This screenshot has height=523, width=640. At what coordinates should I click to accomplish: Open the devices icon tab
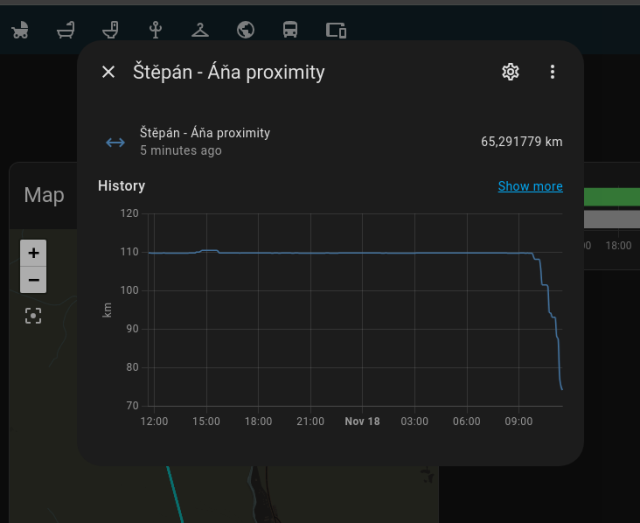coord(336,30)
